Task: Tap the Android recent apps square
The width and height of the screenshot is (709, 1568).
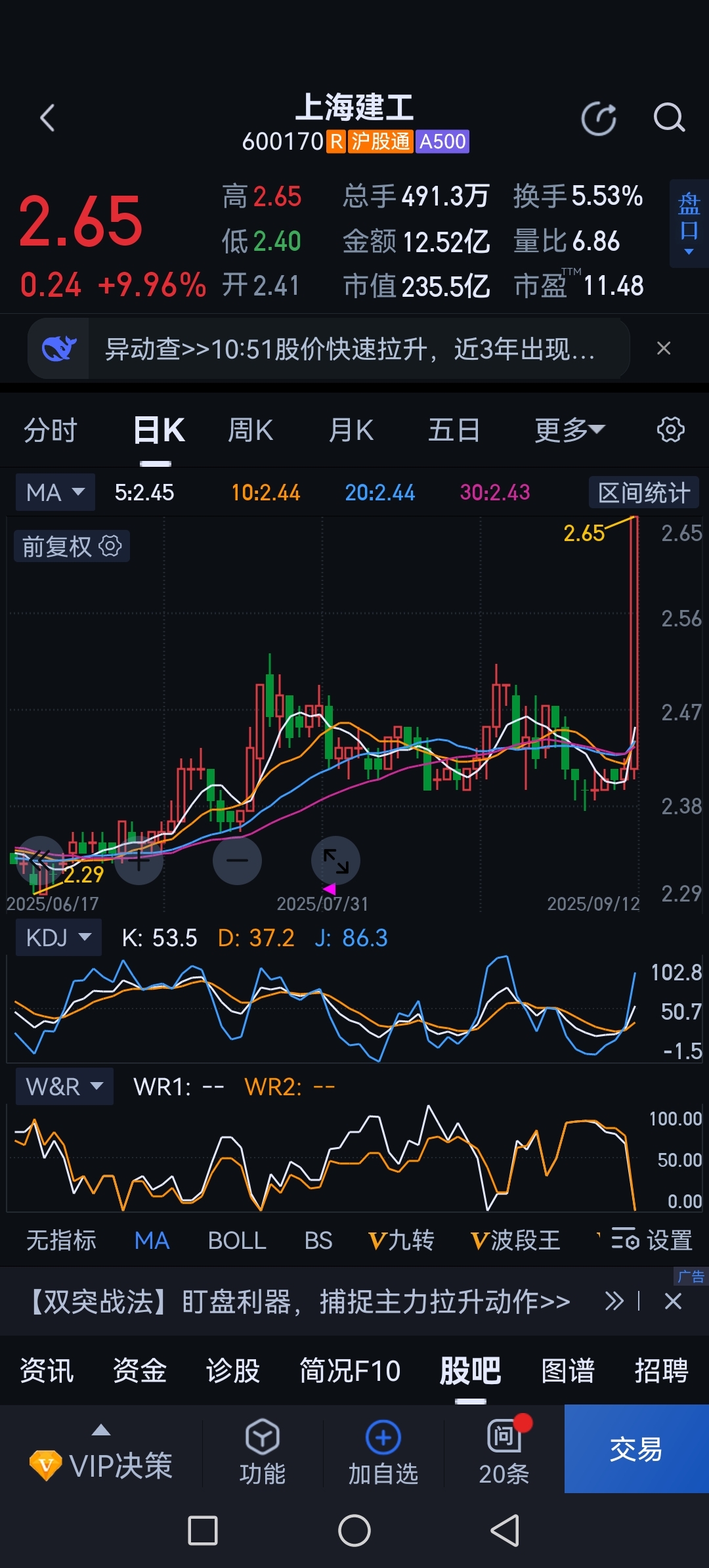Action: point(203,1531)
